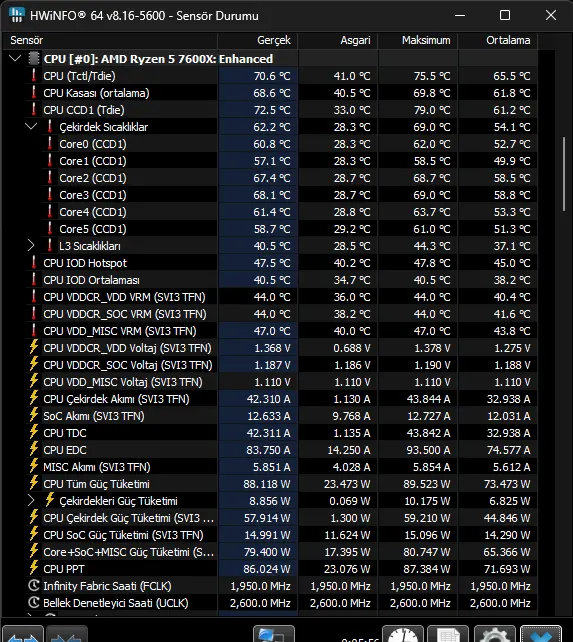This screenshot has height=642, width=573.
Task: Click the HWiNFO app icon in title bar
Action: 16,16
